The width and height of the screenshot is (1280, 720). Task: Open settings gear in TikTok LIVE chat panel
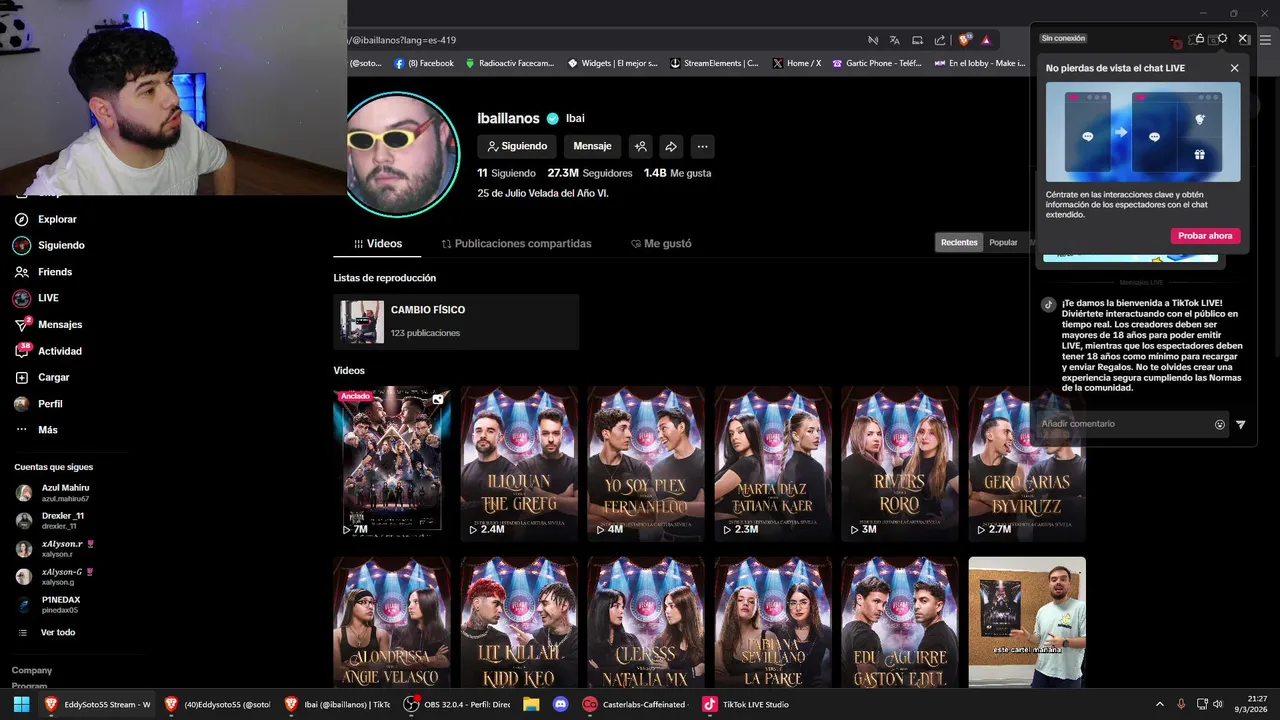pyautogui.click(x=1222, y=38)
